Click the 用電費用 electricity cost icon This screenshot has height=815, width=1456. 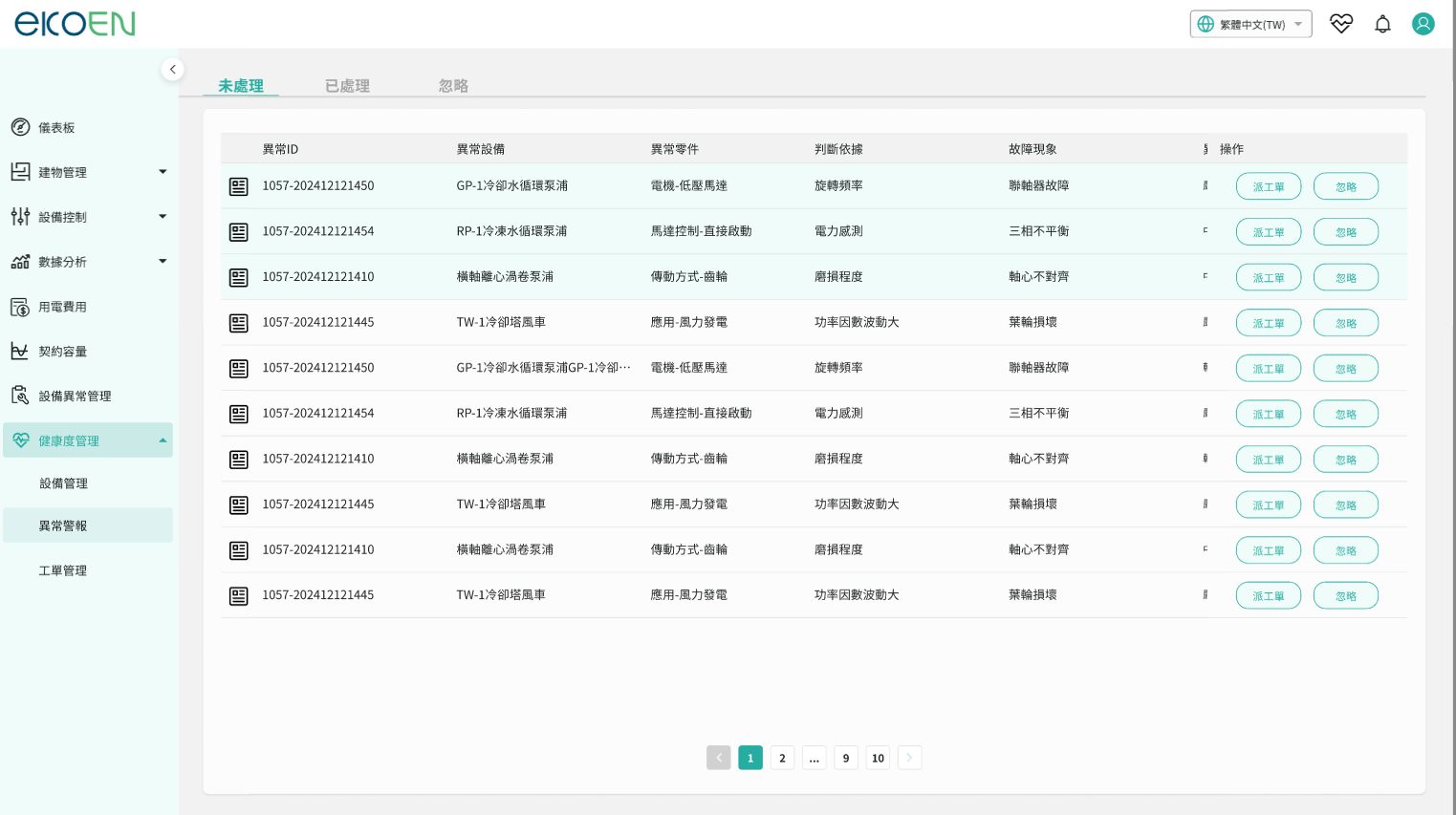pyautogui.click(x=20, y=307)
